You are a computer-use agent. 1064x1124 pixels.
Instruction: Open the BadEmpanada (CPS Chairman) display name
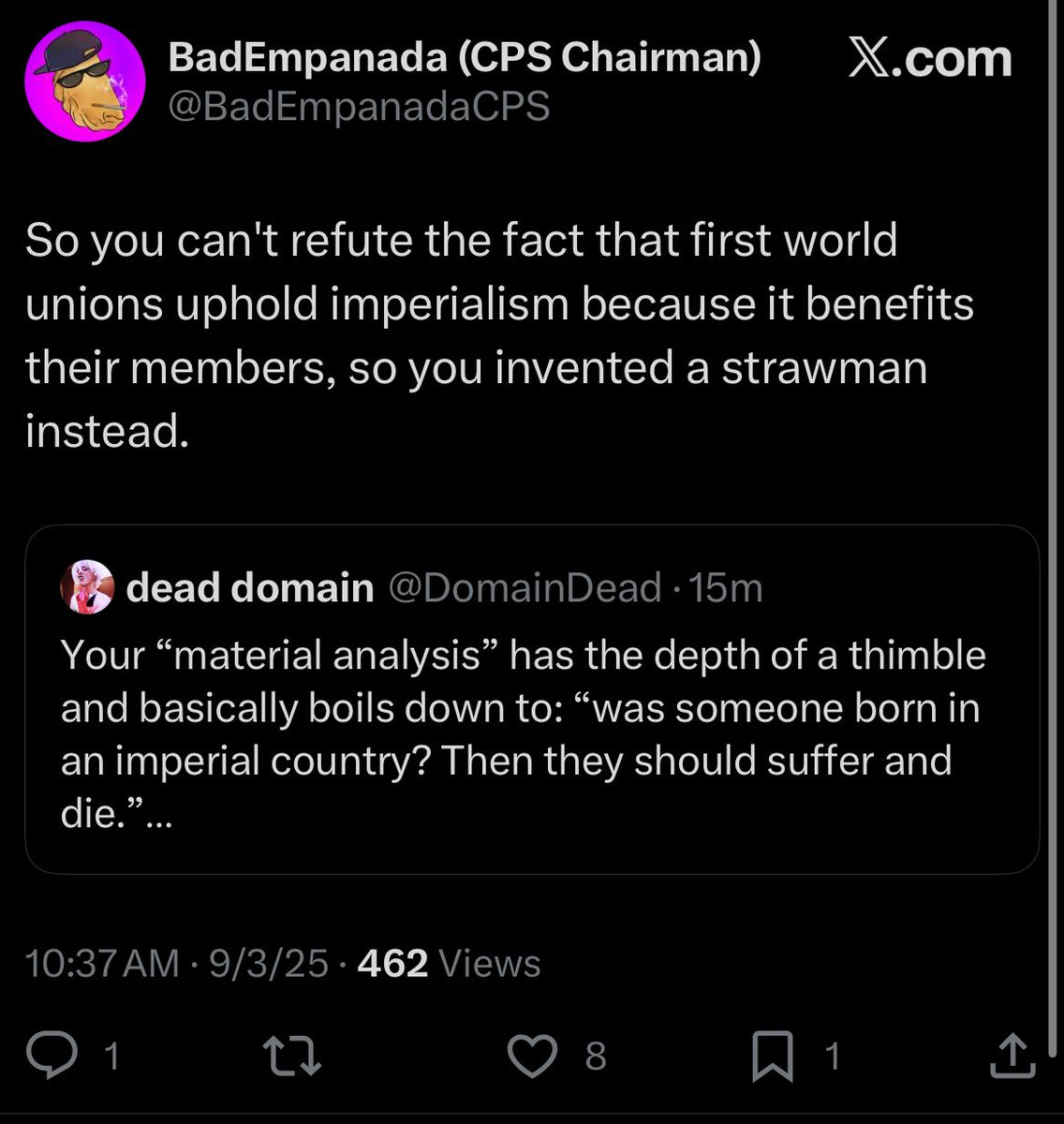tap(464, 58)
